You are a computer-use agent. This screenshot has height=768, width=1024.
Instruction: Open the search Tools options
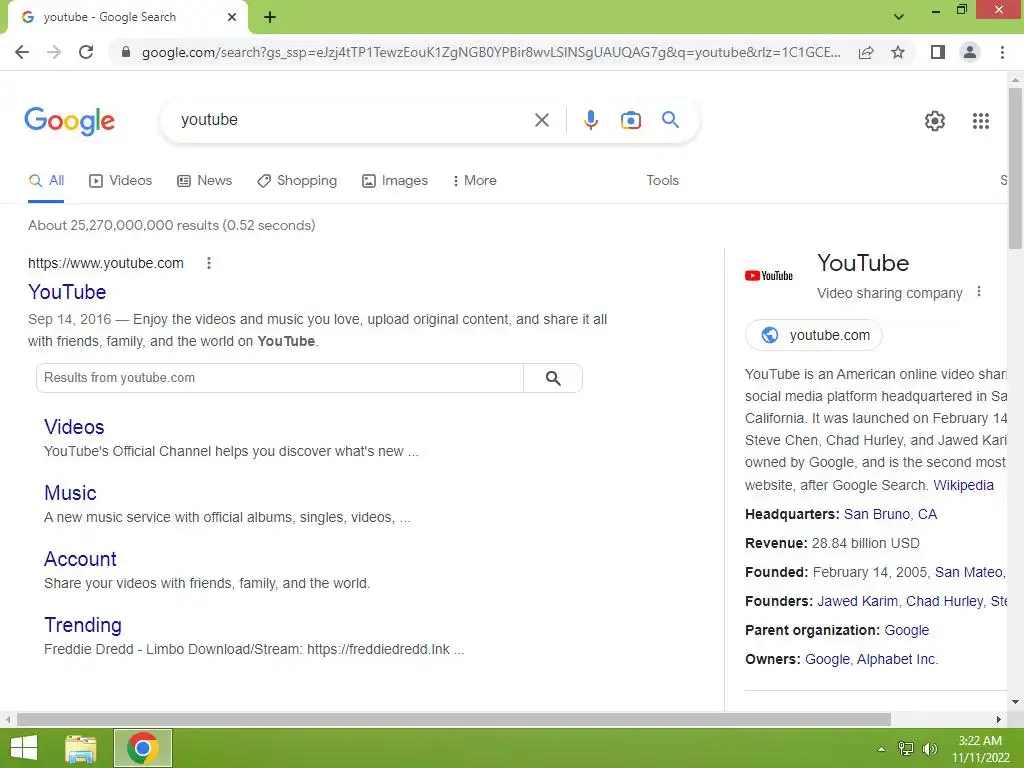pos(662,181)
